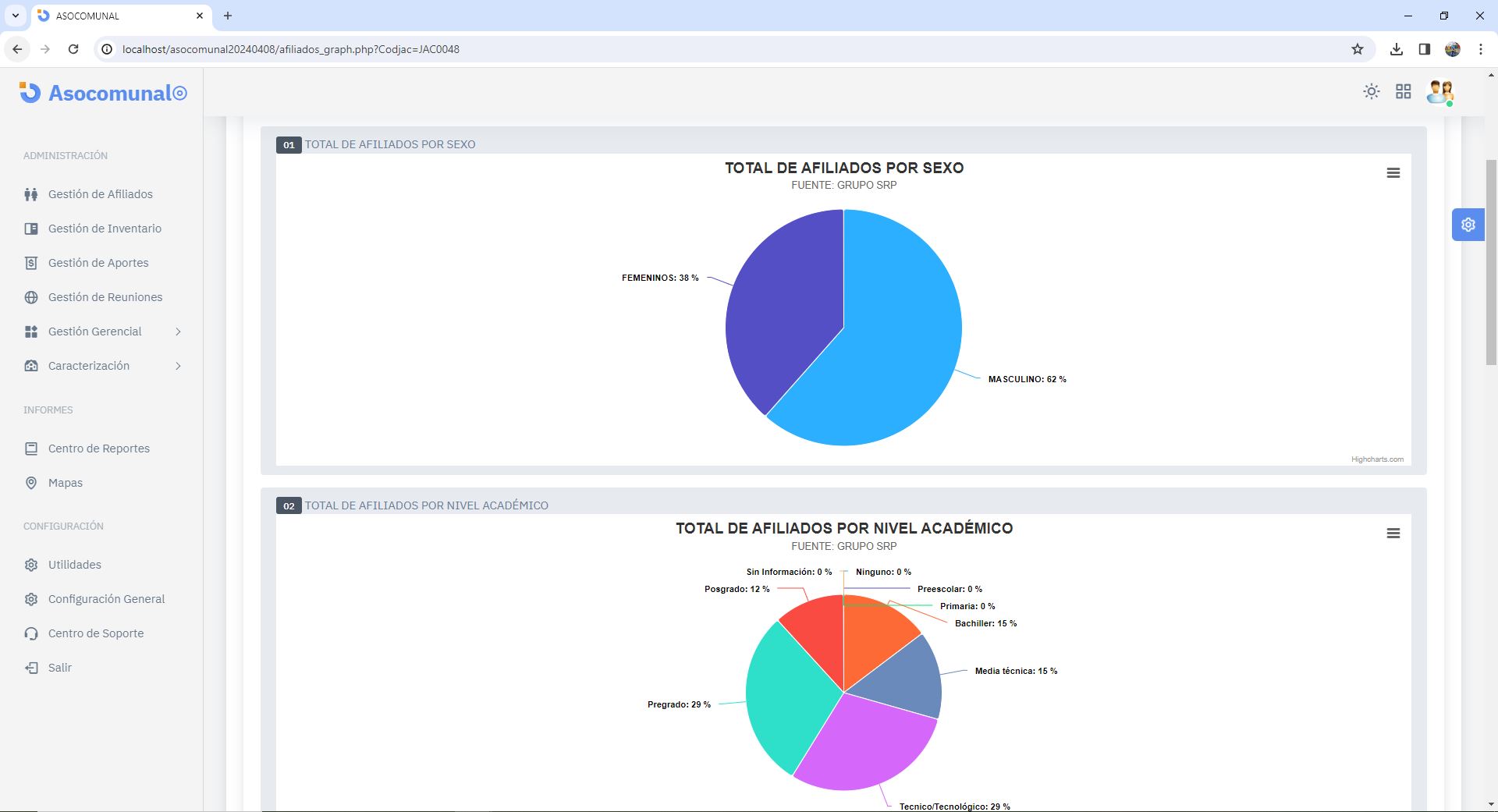This screenshot has height=812, width=1498.
Task: Open the sex chart hamburger menu
Action: click(x=1393, y=173)
